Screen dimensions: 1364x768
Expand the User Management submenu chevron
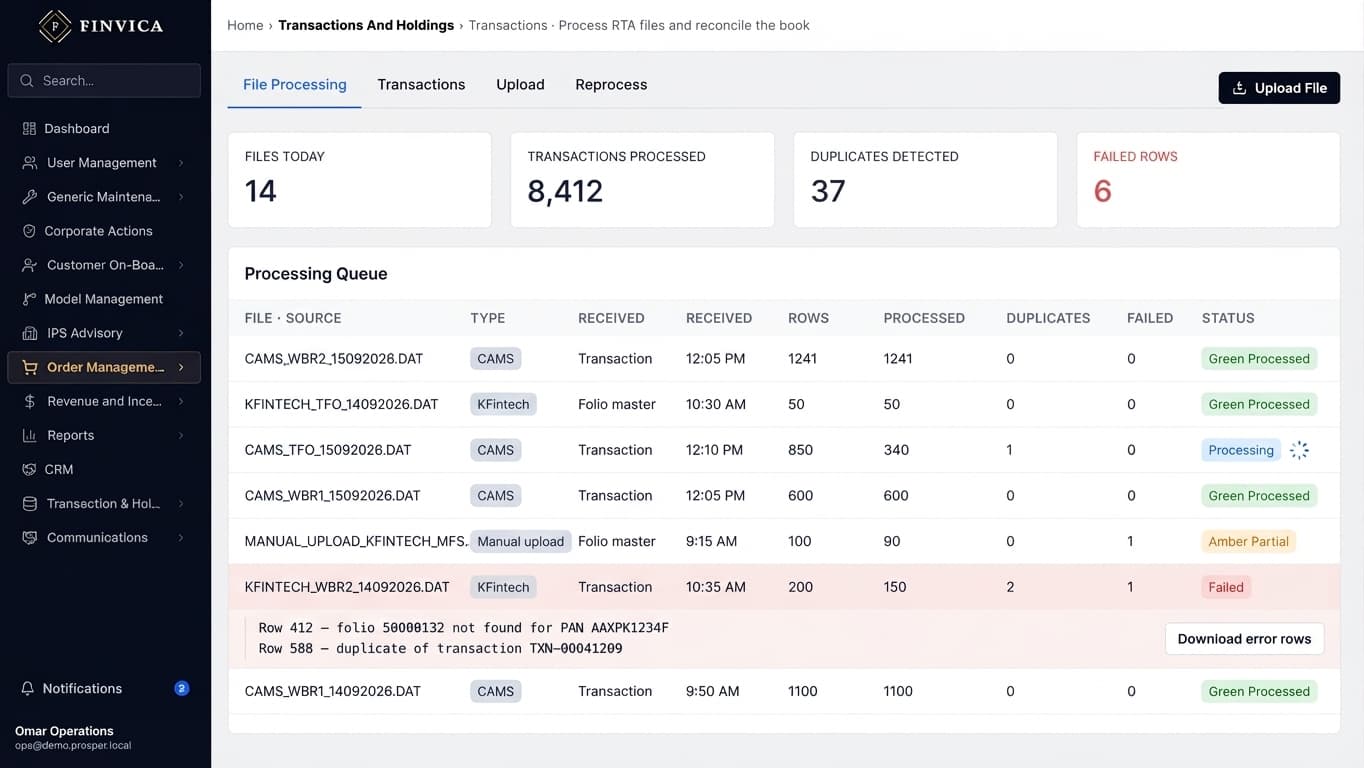181,163
